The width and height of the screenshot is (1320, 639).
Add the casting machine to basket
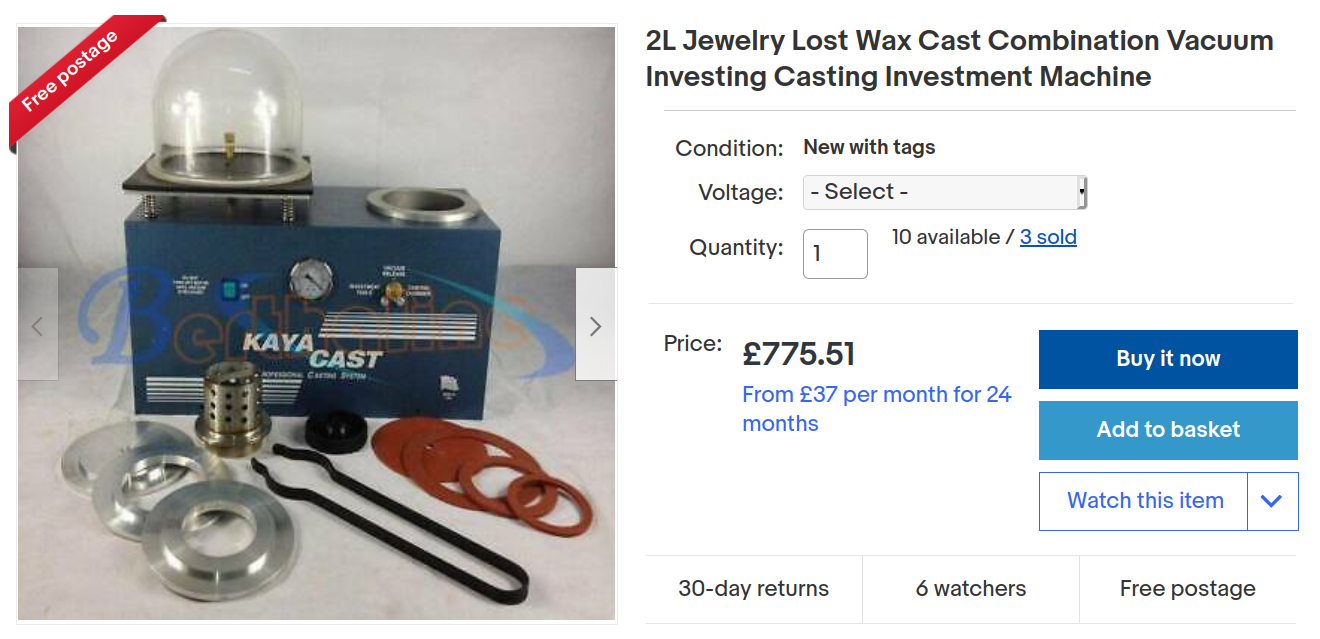(x=1168, y=430)
